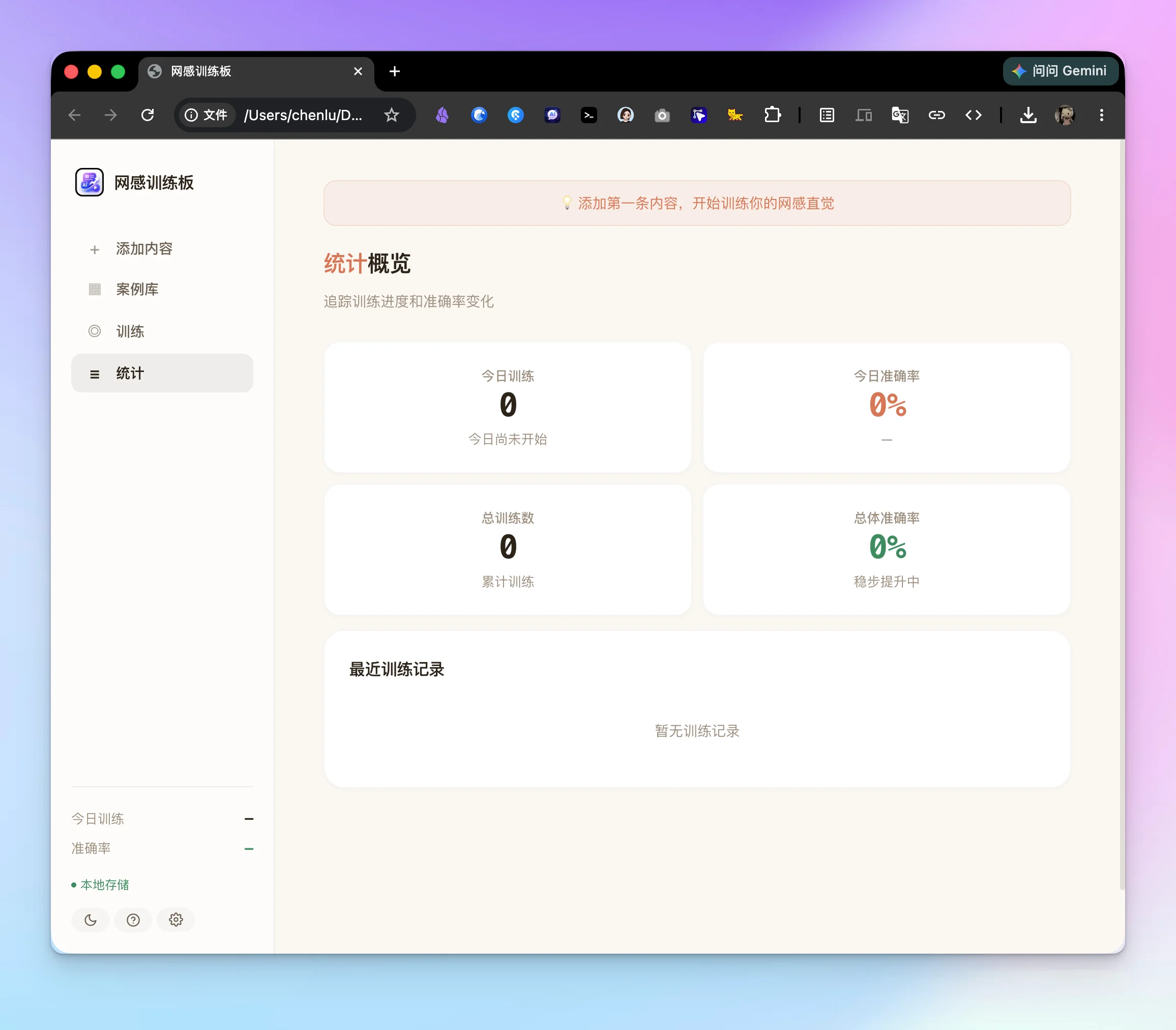Viewport: 1176px width, 1030px height.
Task: Open the Chrome three-dot menu
Action: tap(1101, 115)
